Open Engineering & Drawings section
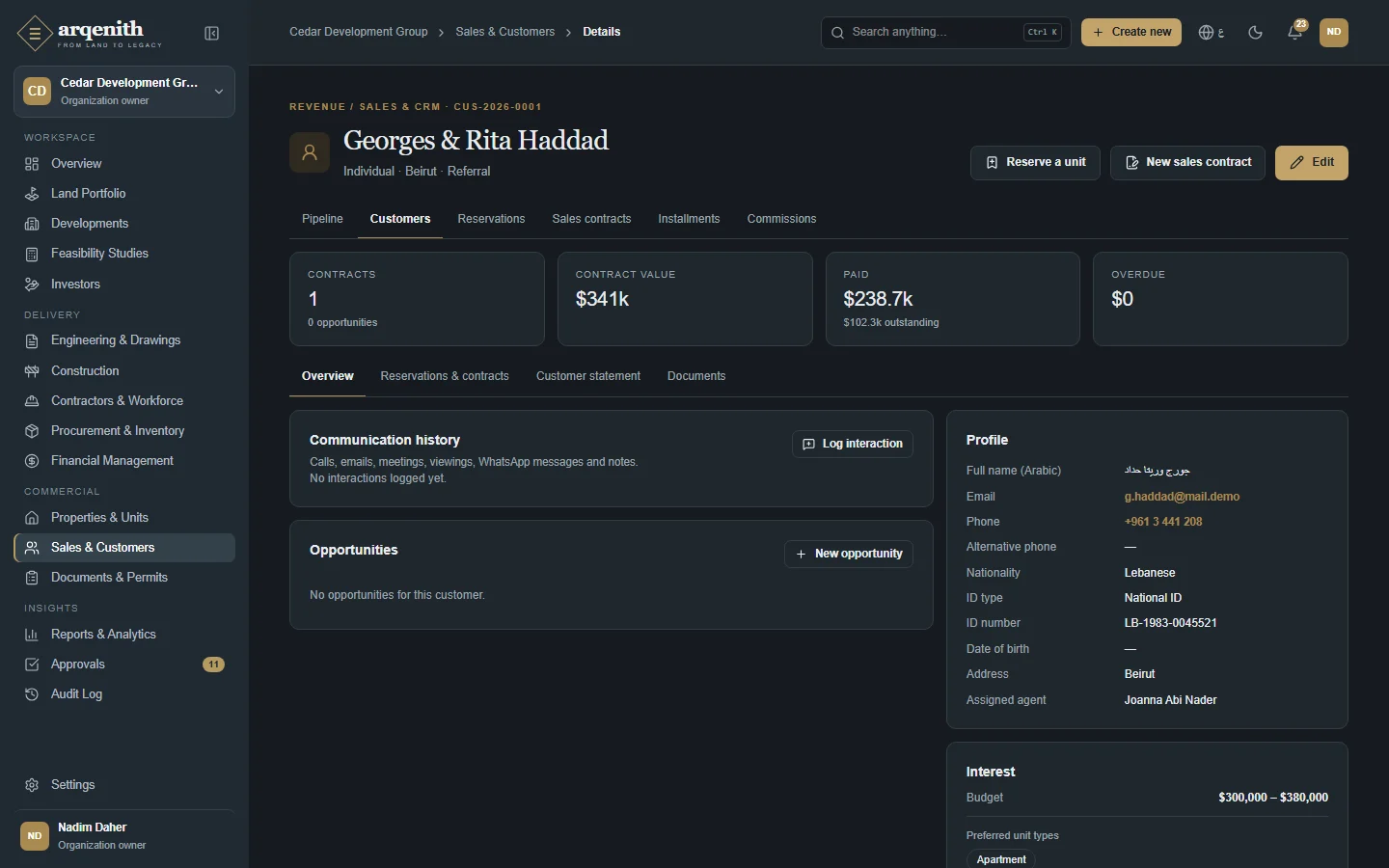Image resolution: width=1389 pixels, height=868 pixels. point(124,340)
